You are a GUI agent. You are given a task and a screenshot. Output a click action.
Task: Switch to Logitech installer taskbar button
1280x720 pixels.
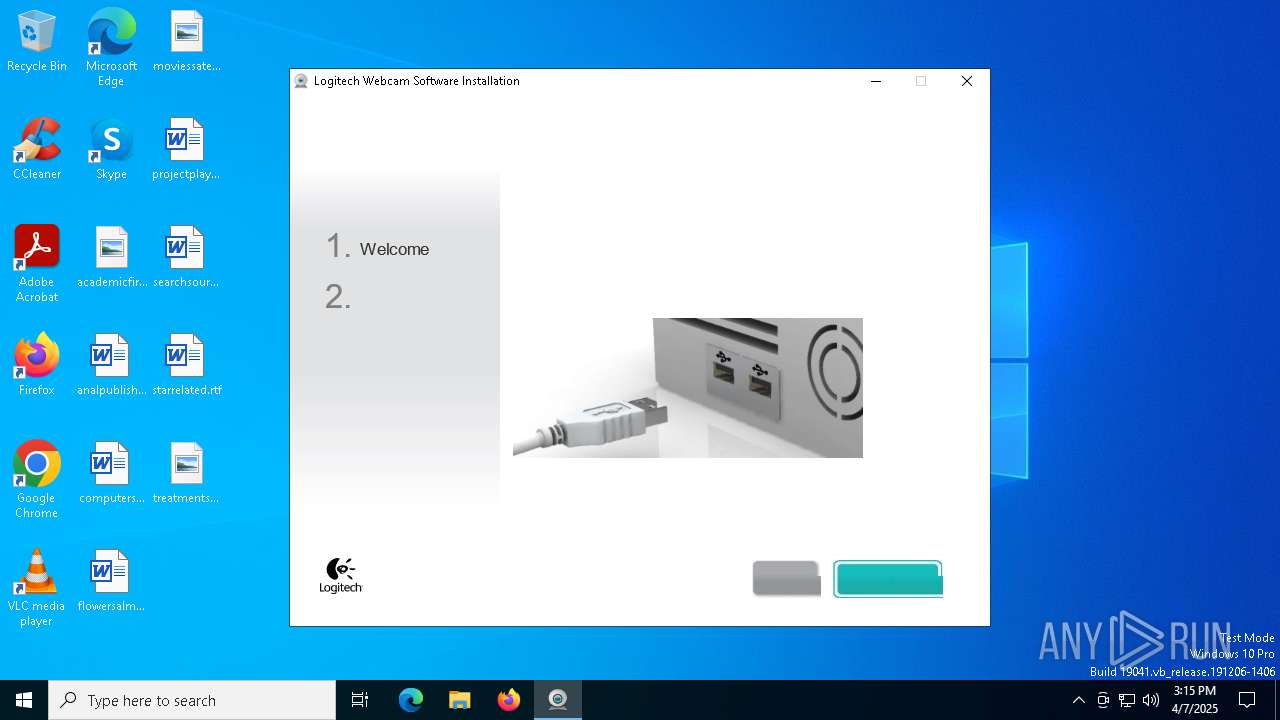coord(558,700)
